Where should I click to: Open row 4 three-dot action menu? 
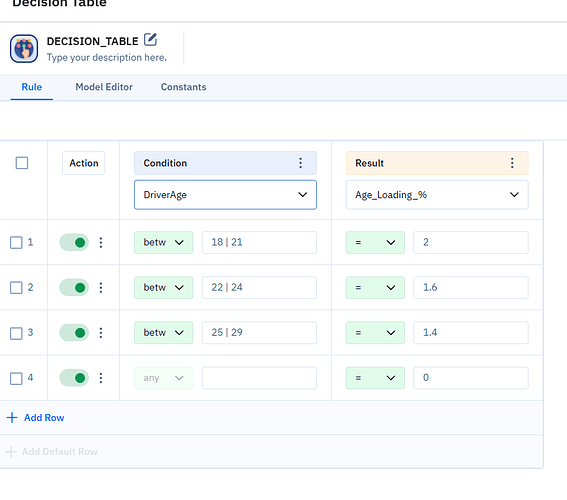(101, 378)
